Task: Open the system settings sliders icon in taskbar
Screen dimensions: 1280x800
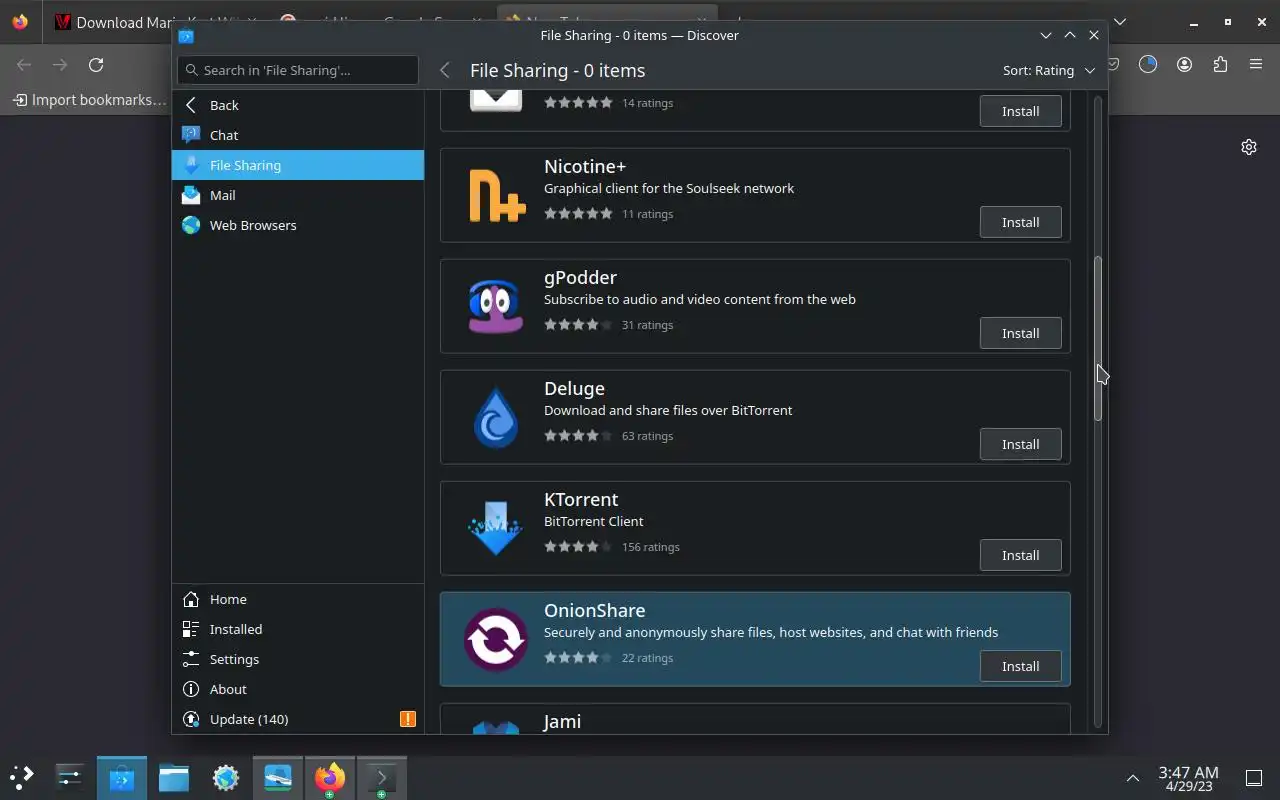Action: (70, 777)
